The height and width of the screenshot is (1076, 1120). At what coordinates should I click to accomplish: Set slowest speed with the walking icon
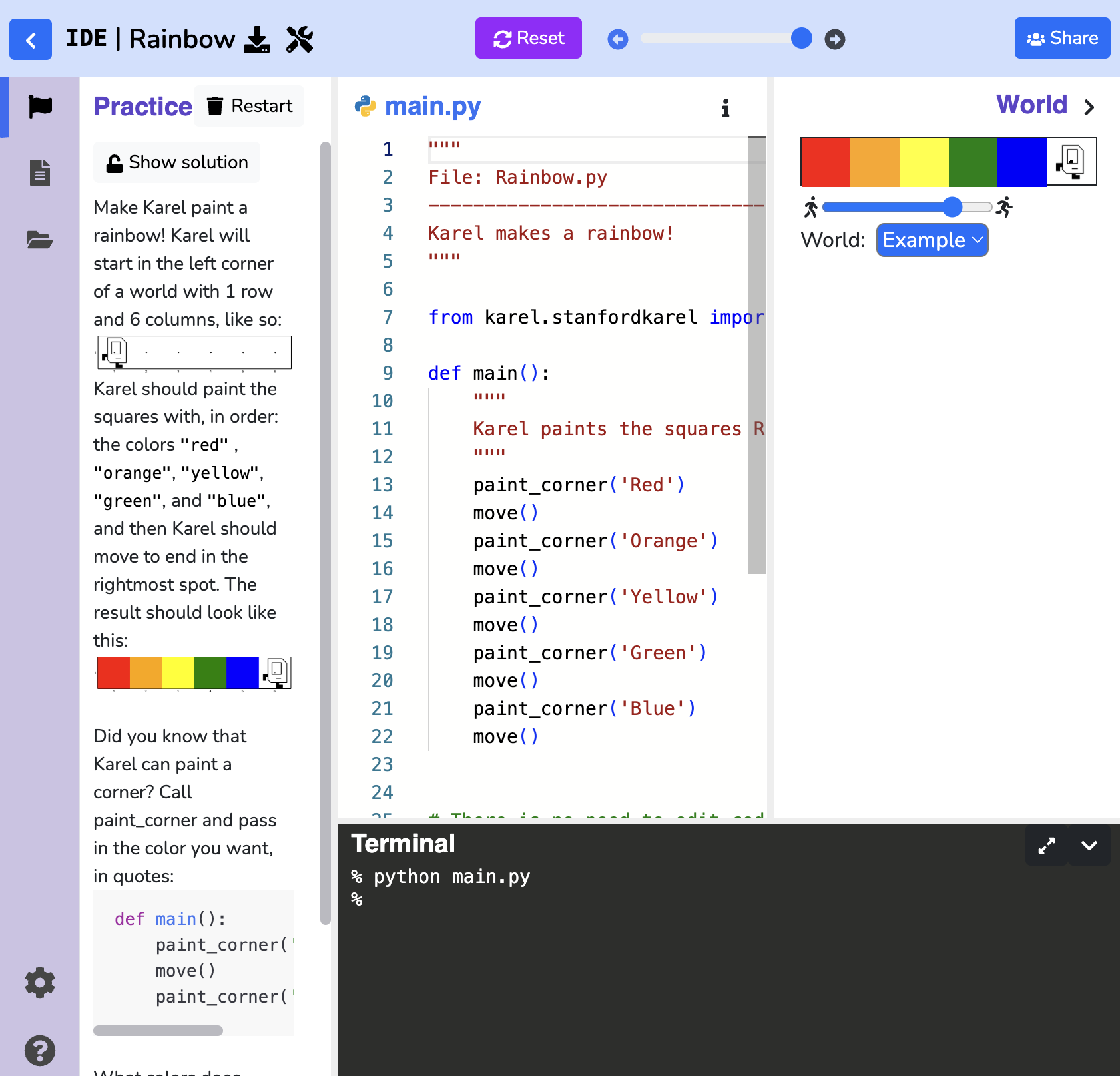point(812,208)
